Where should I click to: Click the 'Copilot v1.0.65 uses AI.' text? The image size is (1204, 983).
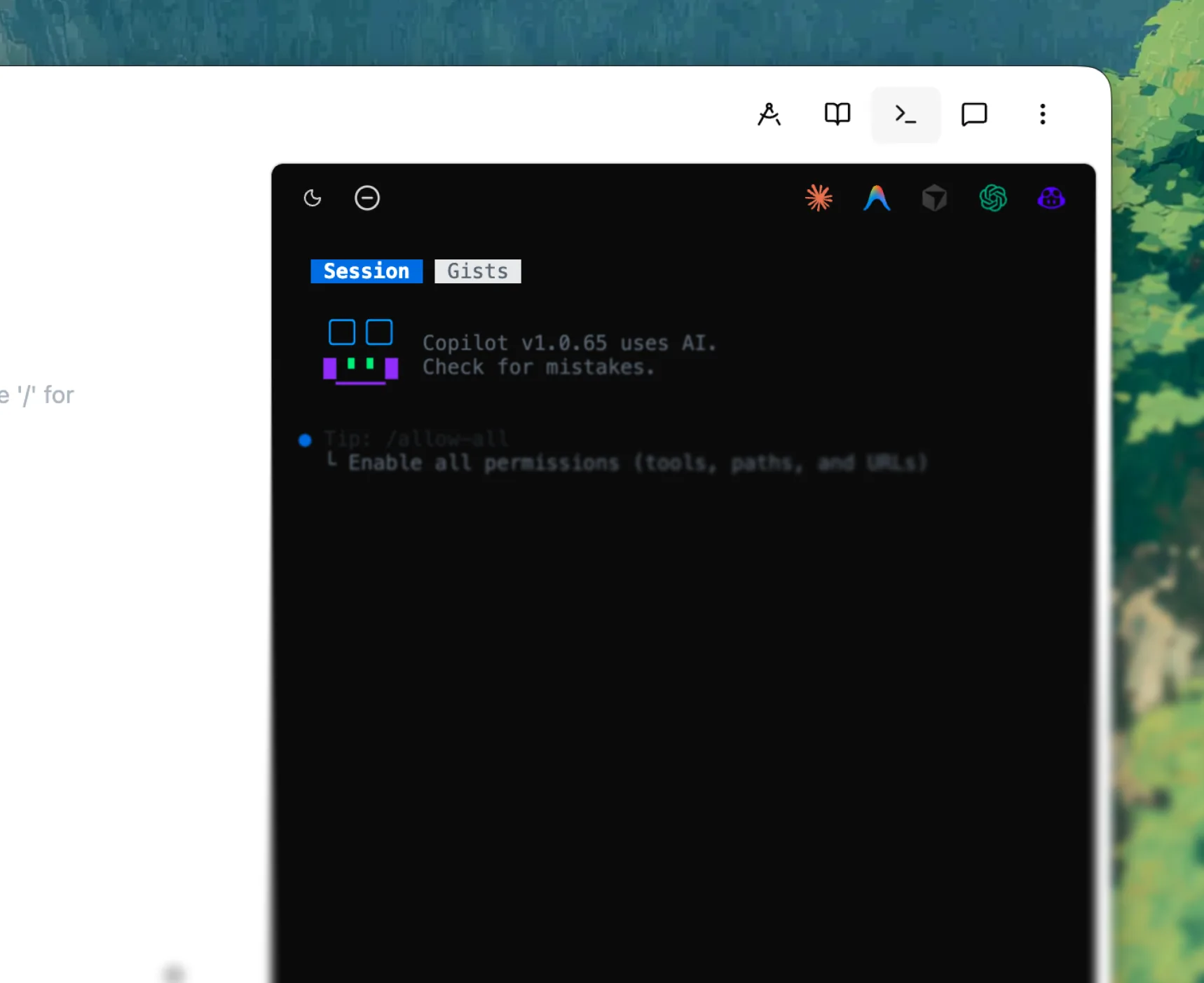pyautogui.click(x=569, y=343)
